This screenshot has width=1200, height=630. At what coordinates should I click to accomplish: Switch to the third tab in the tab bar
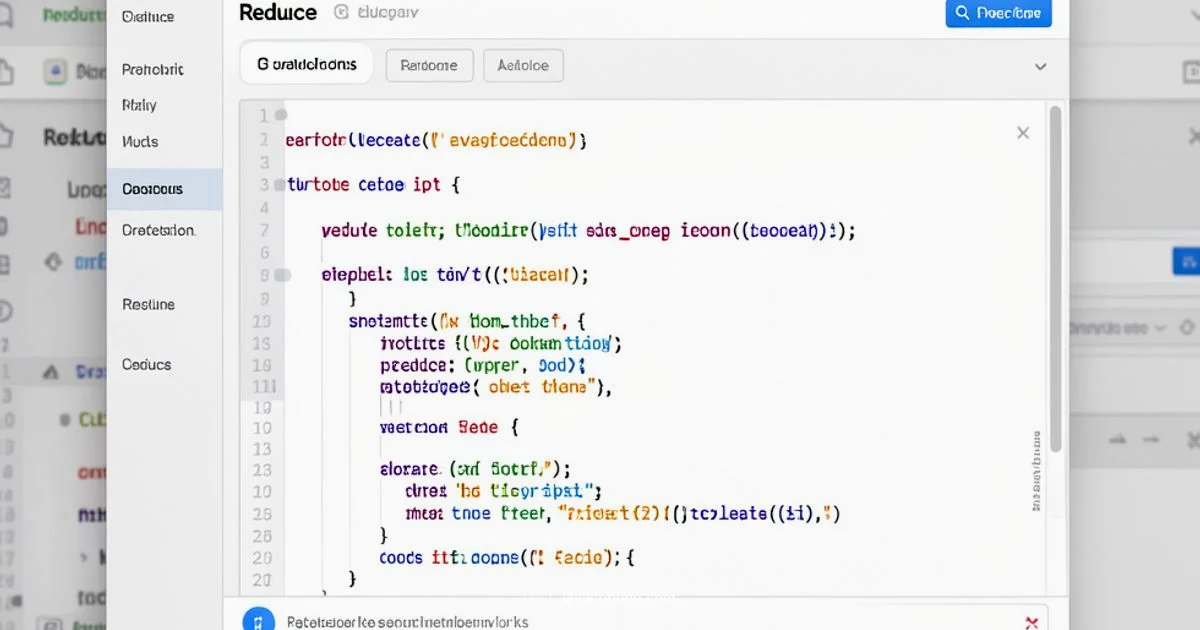click(523, 65)
